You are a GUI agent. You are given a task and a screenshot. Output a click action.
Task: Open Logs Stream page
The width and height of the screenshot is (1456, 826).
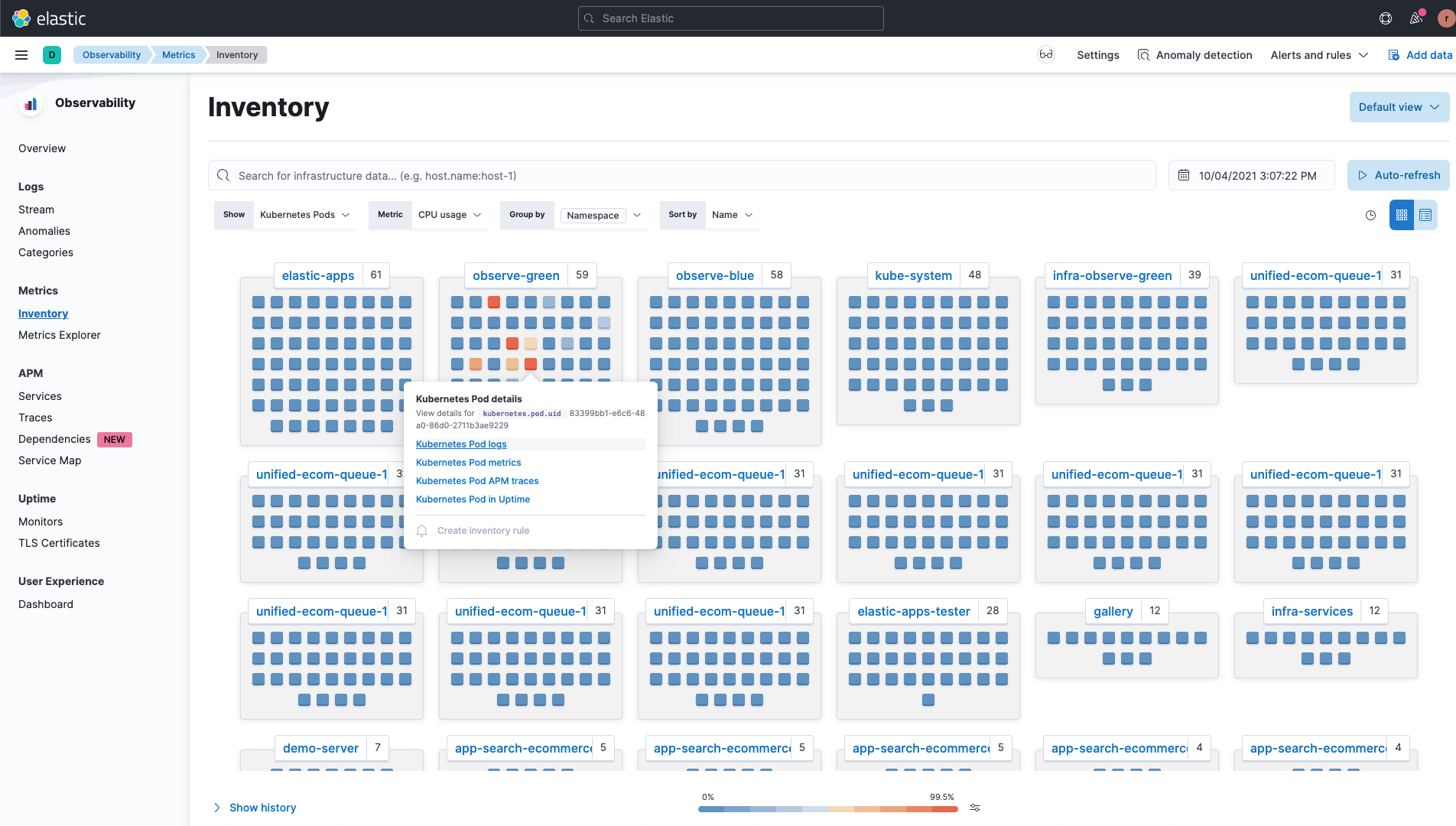[x=36, y=210]
